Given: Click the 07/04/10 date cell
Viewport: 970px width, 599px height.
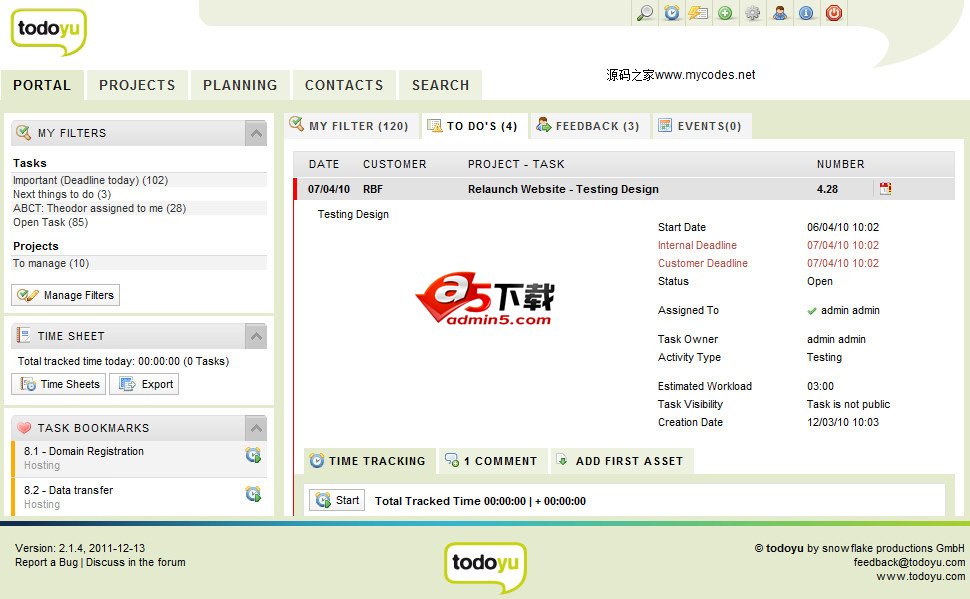Looking at the screenshot, I should point(328,189).
